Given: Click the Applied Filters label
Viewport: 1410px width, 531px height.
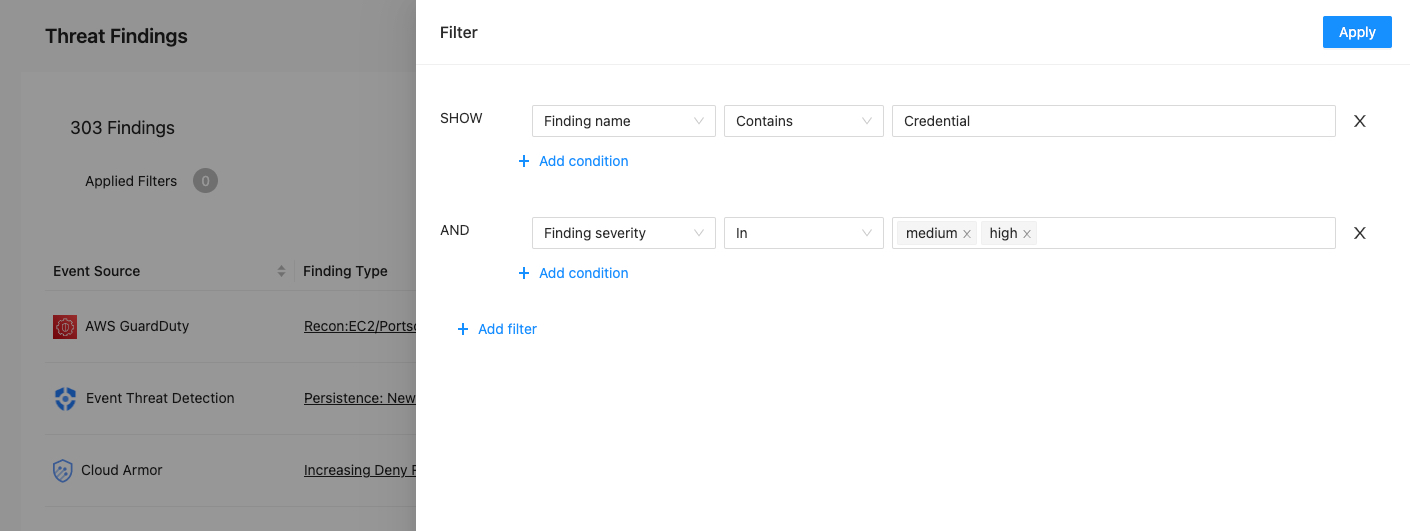Looking at the screenshot, I should point(131,181).
